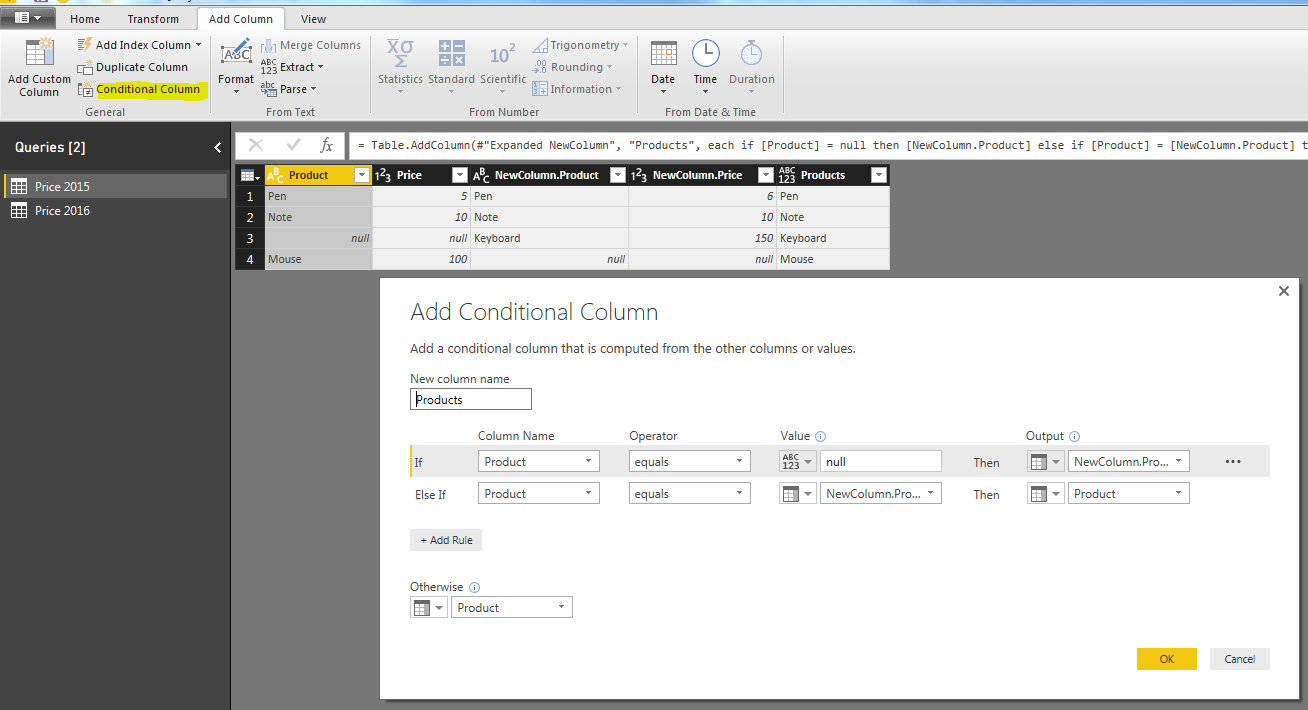Click the Cancel button
1308x710 pixels.
point(1240,659)
